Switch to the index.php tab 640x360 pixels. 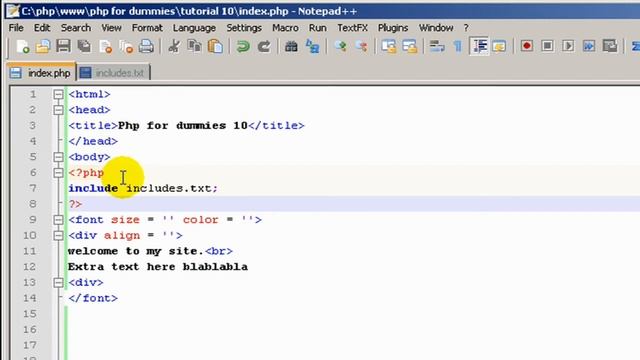41,73
